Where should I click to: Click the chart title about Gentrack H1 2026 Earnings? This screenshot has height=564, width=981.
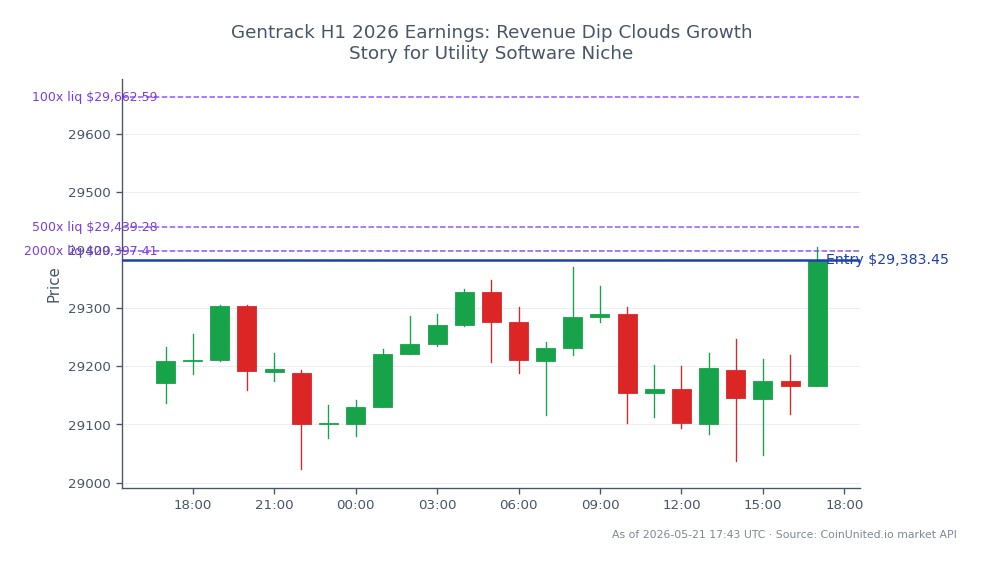491,42
